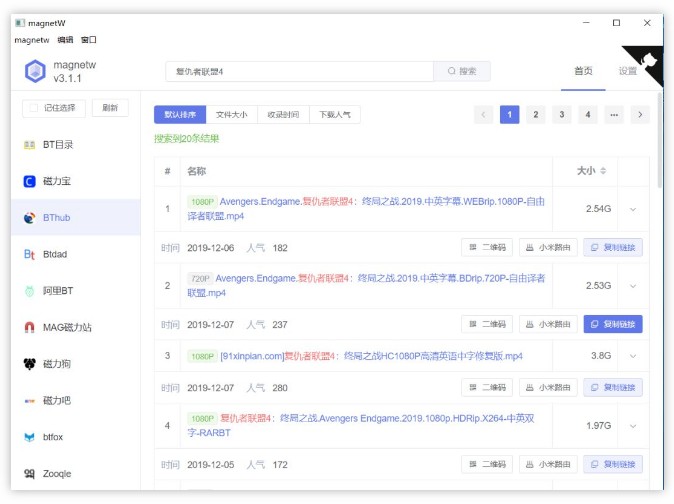Select 磁力吧 source in sidebar

pyautogui.click(x=76, y=400)
